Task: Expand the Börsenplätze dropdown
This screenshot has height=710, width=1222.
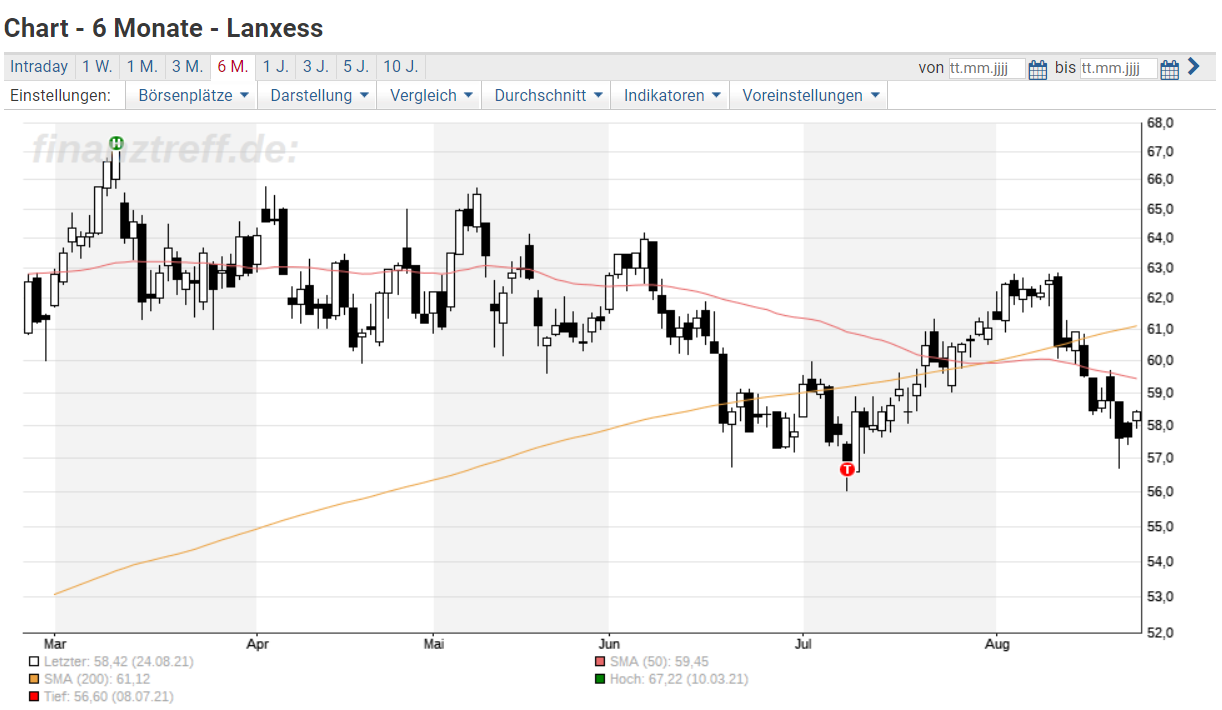Action: coord(192,96)
